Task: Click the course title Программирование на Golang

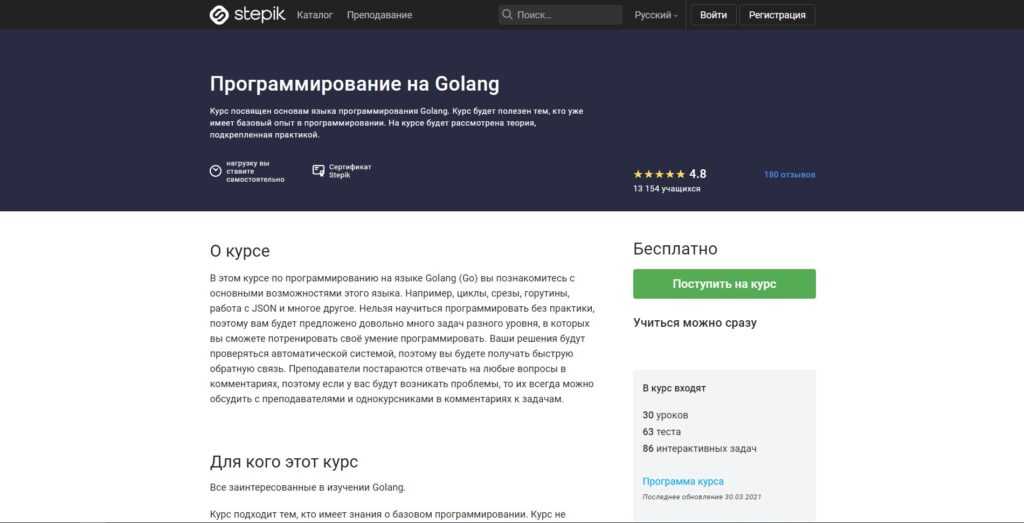Action: (x=355, y=84)
